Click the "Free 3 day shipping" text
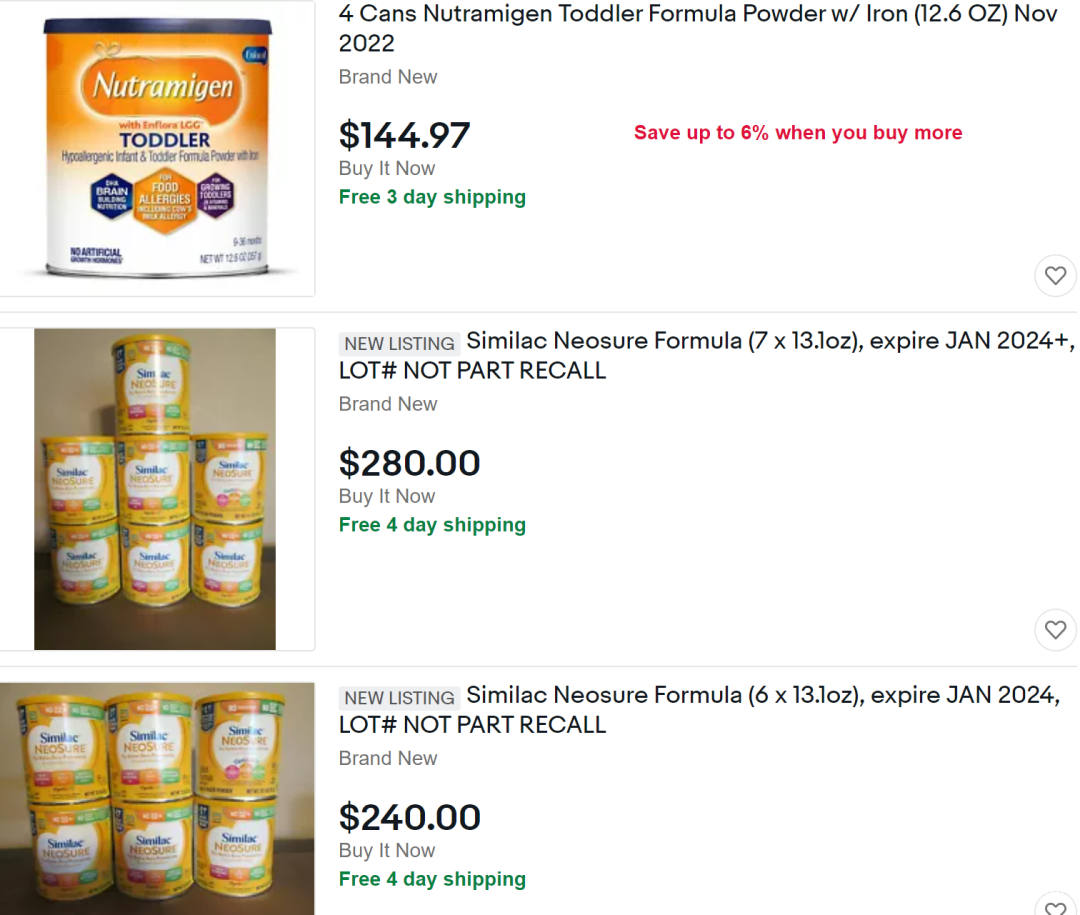 [x=432, y=197]
